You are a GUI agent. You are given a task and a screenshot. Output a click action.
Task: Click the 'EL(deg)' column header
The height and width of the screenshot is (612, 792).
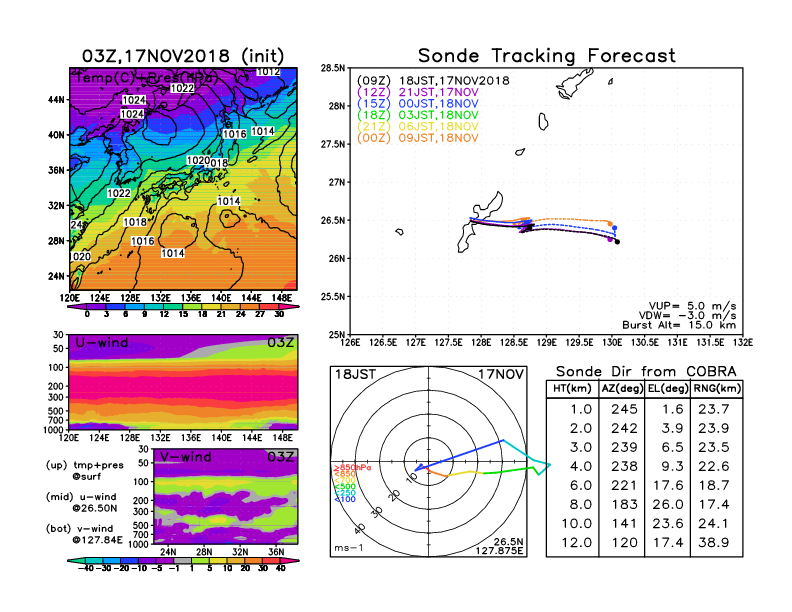[667, 389]
